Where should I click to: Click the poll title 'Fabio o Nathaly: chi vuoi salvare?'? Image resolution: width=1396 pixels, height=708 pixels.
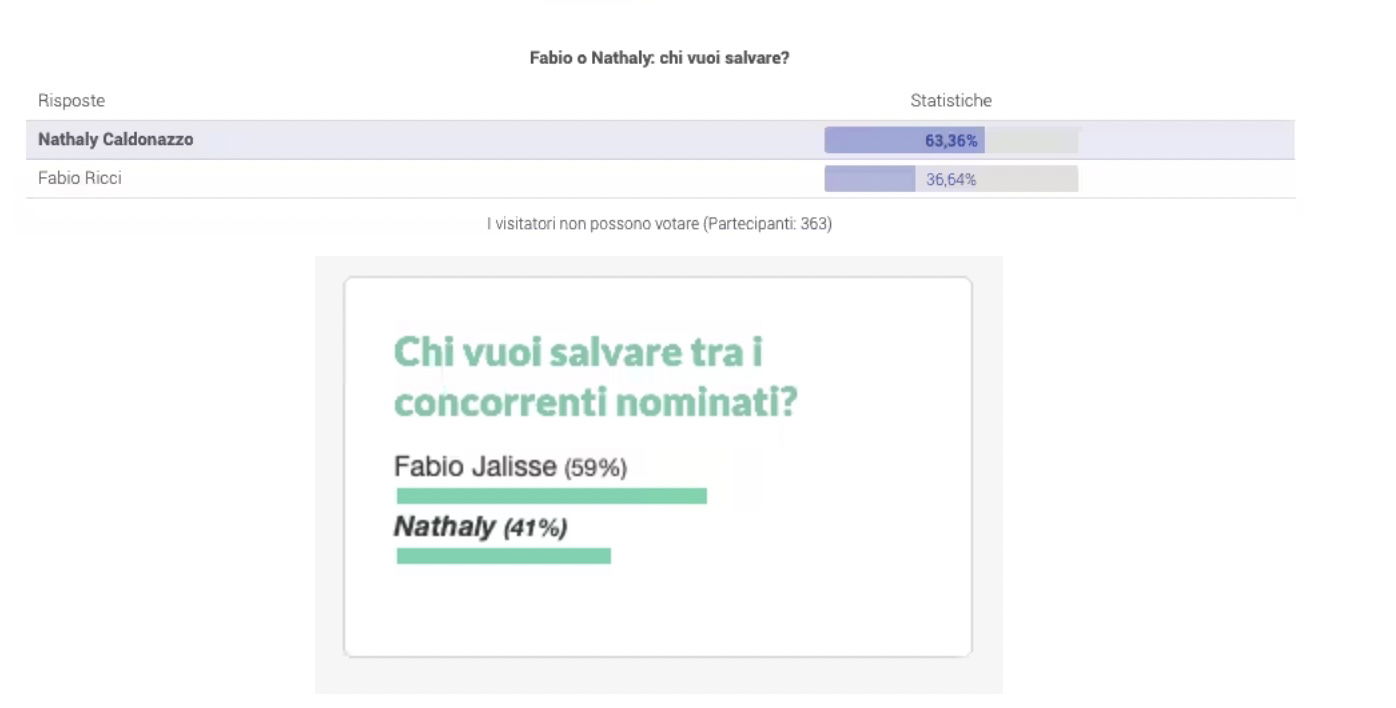(x=659, y=58)
